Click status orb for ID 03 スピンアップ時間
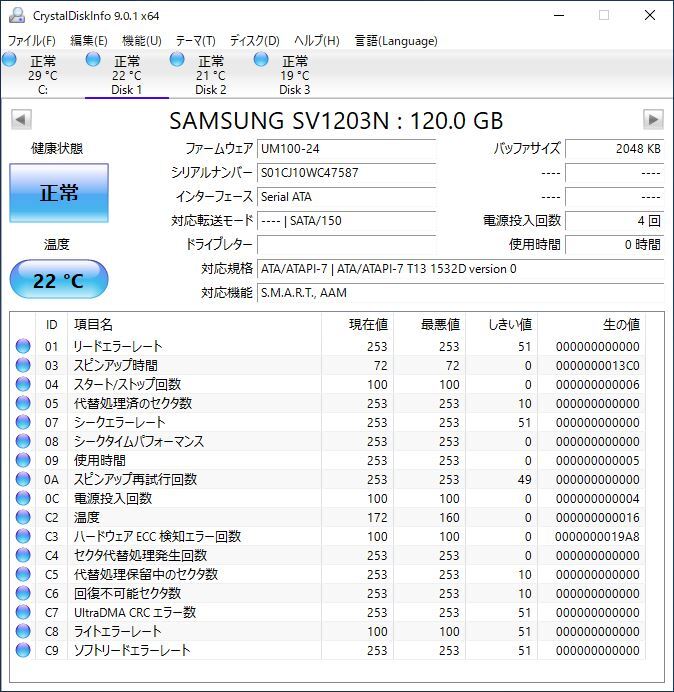Viewport: 674px width, 692px height. 23,365
